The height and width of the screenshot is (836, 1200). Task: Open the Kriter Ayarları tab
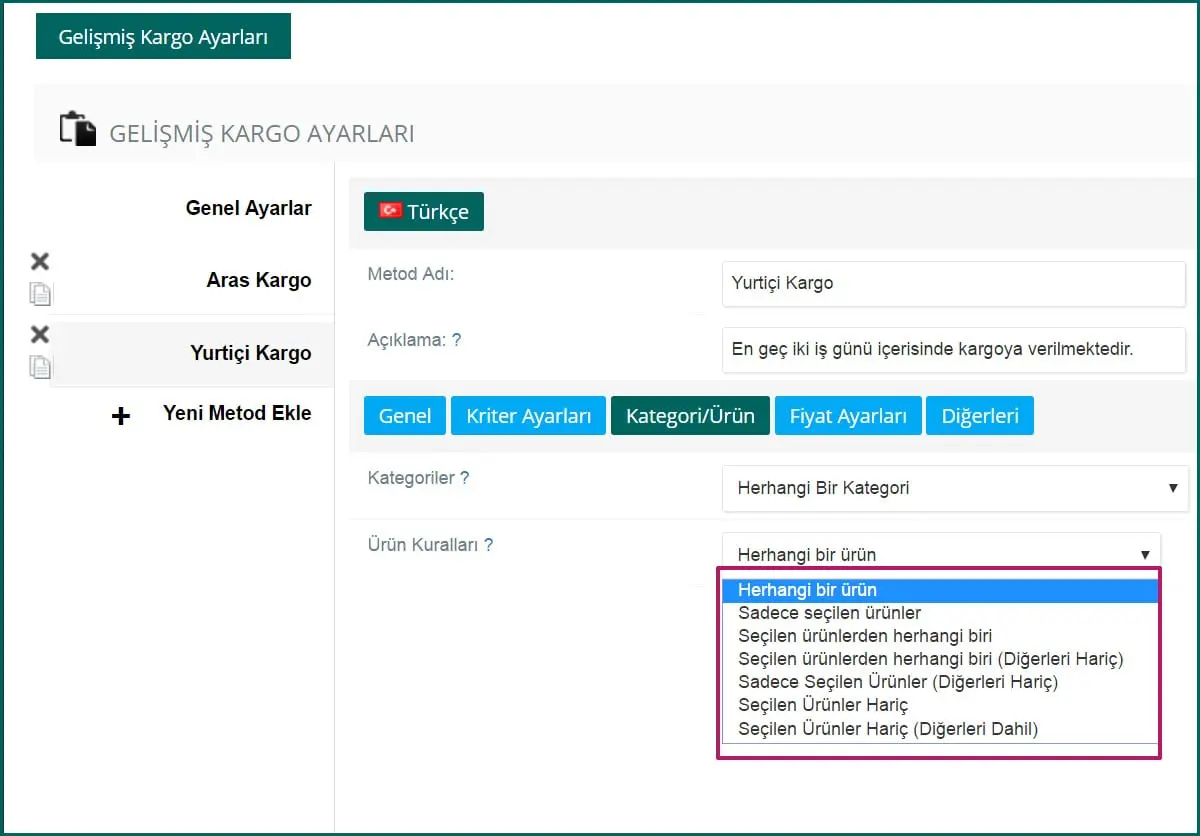pyautogui.click(x=528, y=416)
